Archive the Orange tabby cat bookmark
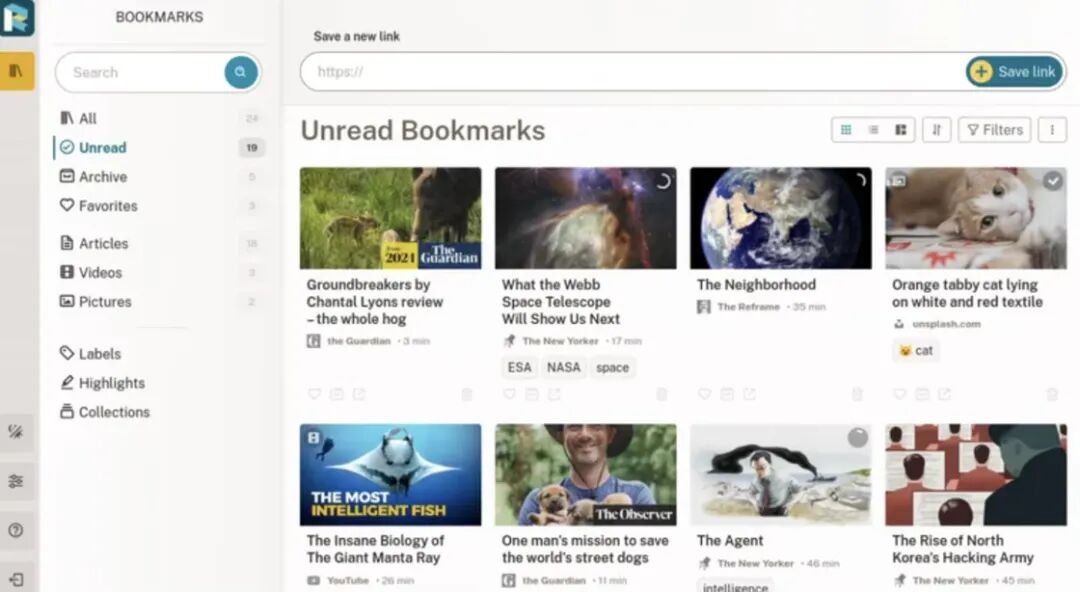The height and width of the screenshot is (592, 1080). pos(922,394)
